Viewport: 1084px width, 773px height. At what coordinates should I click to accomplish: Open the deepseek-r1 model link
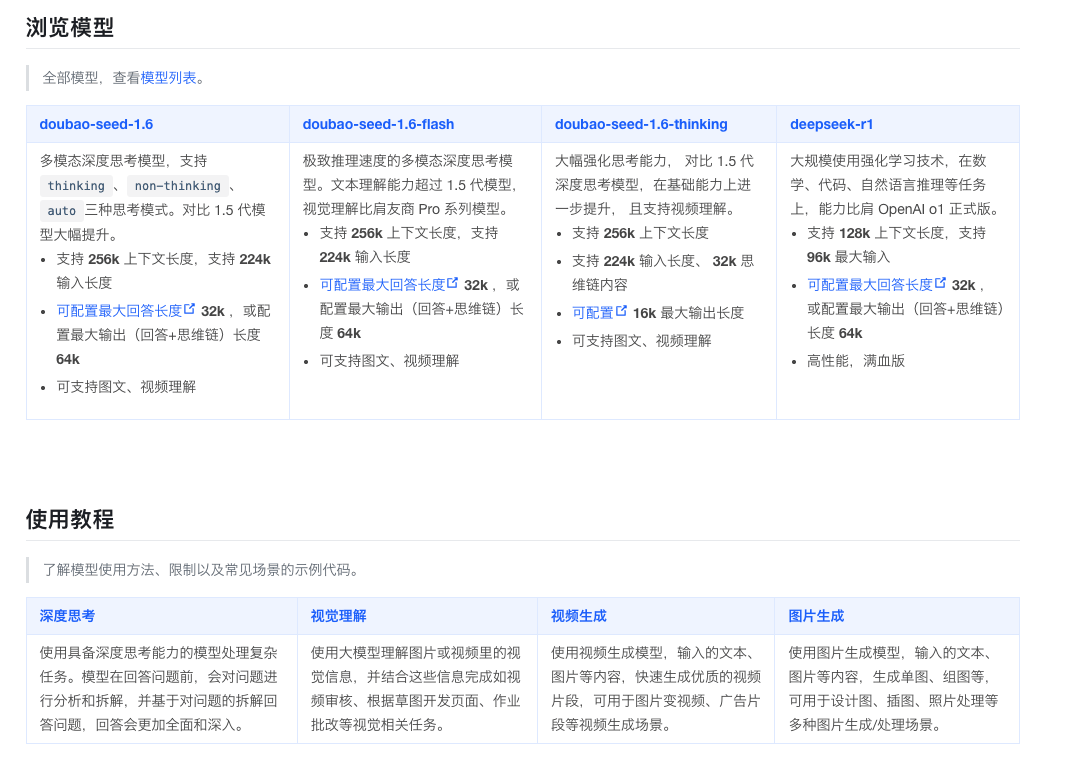[832, 124]
